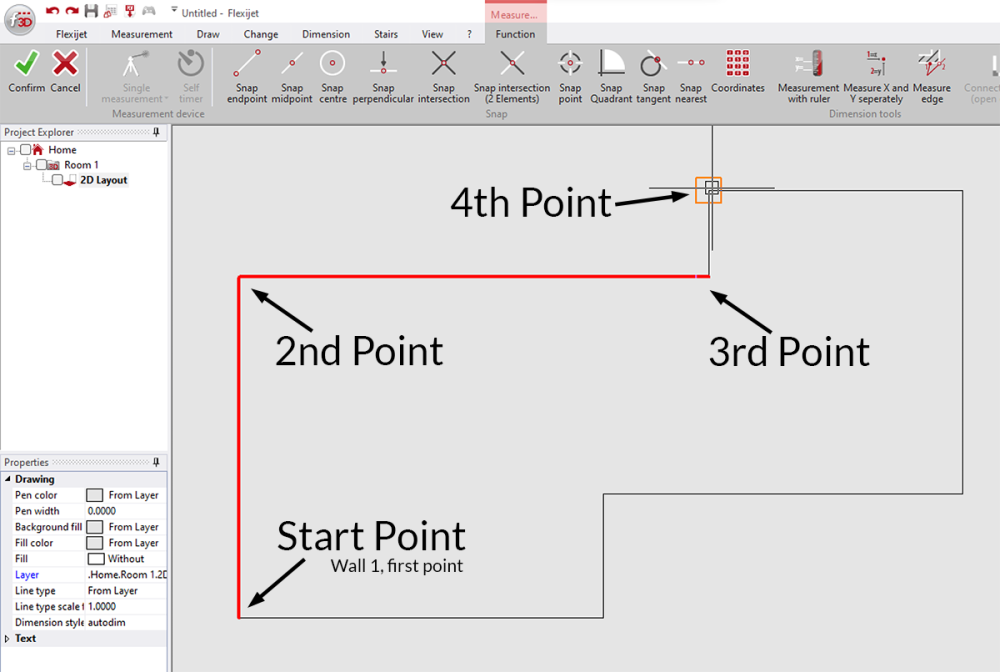
Task: Expand the Text section in Properties
Action: point(8,638)
